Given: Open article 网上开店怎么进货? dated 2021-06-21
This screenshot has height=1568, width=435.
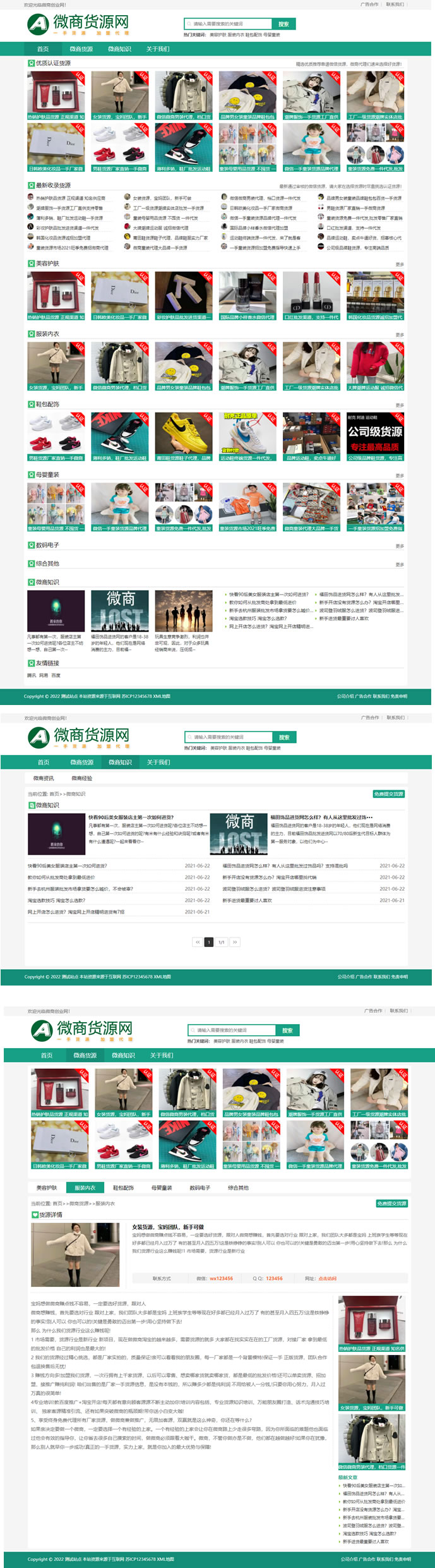Looking at the screenshot, I should [76, 912].
